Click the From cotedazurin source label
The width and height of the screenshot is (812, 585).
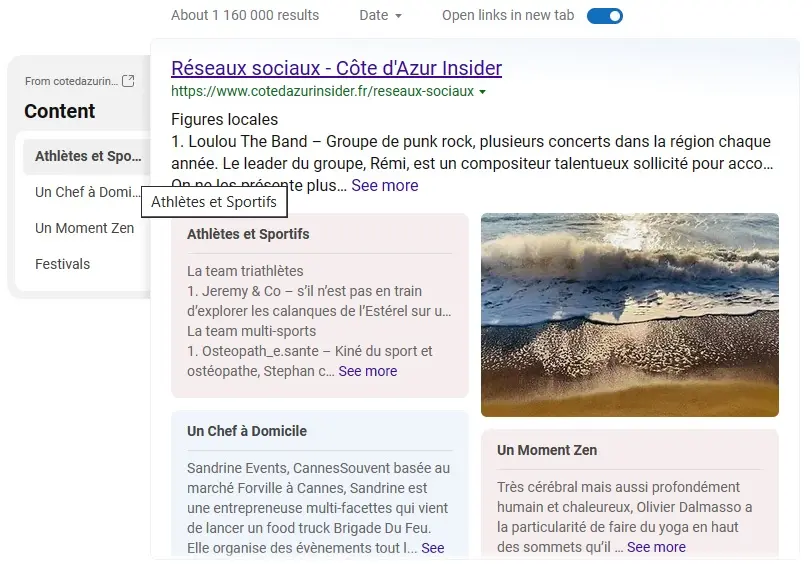[70, 81]
